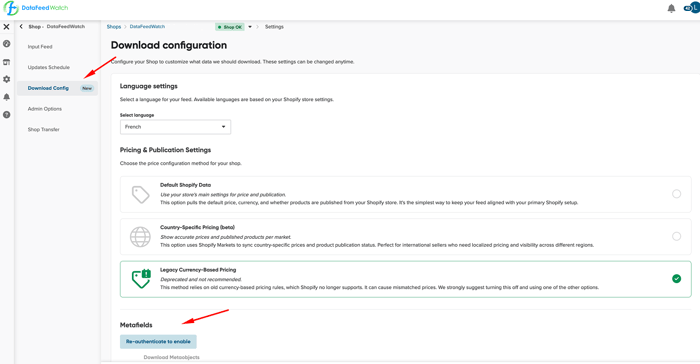Click the price tag icon for Default Shopify Data
The width and height of the screenshot is (700, 364).
[x=141, y=195]
